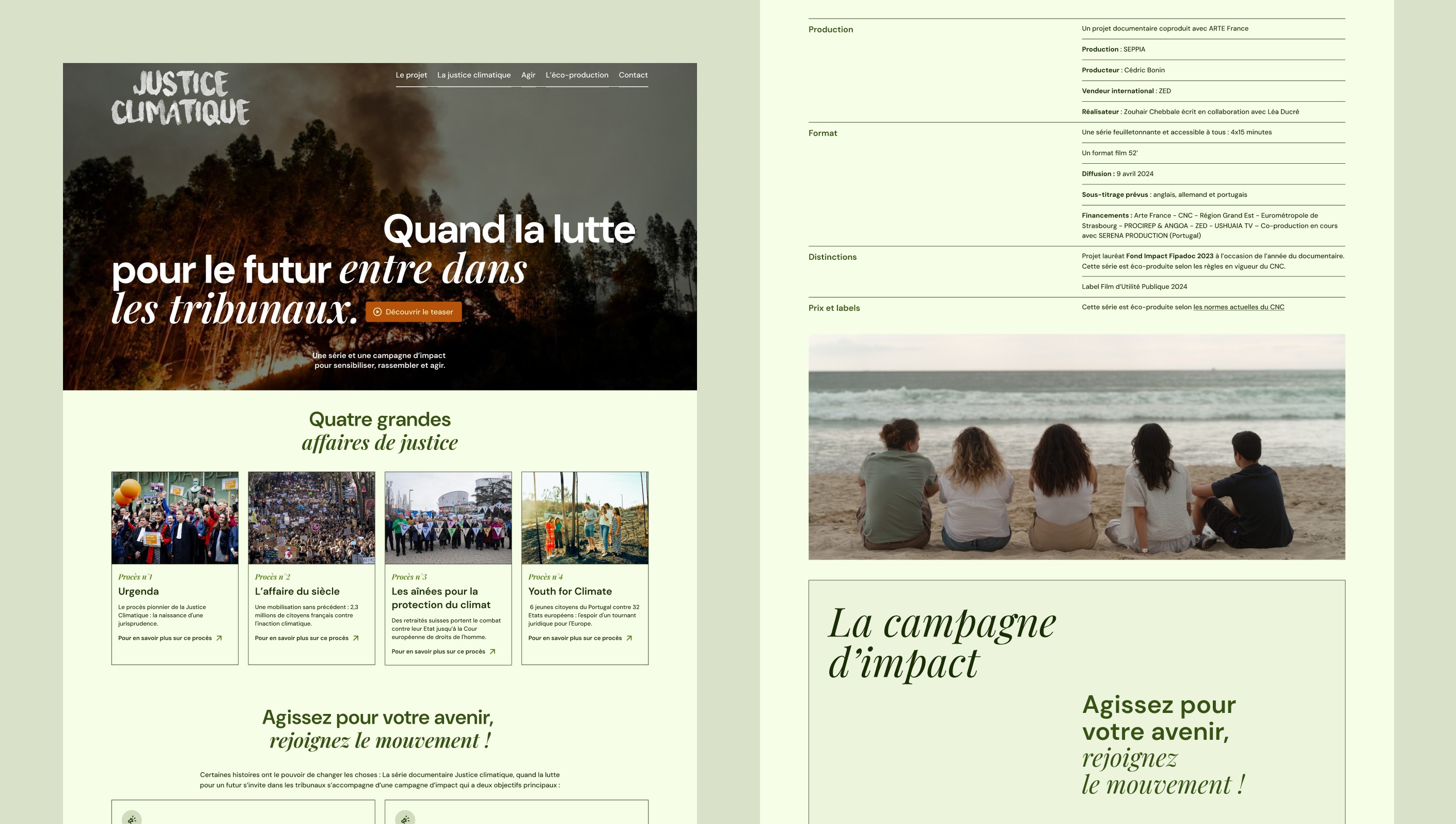Click the play icon in teaser button
This screenshot has width=1456, height=824.
[x=377, y=312]
